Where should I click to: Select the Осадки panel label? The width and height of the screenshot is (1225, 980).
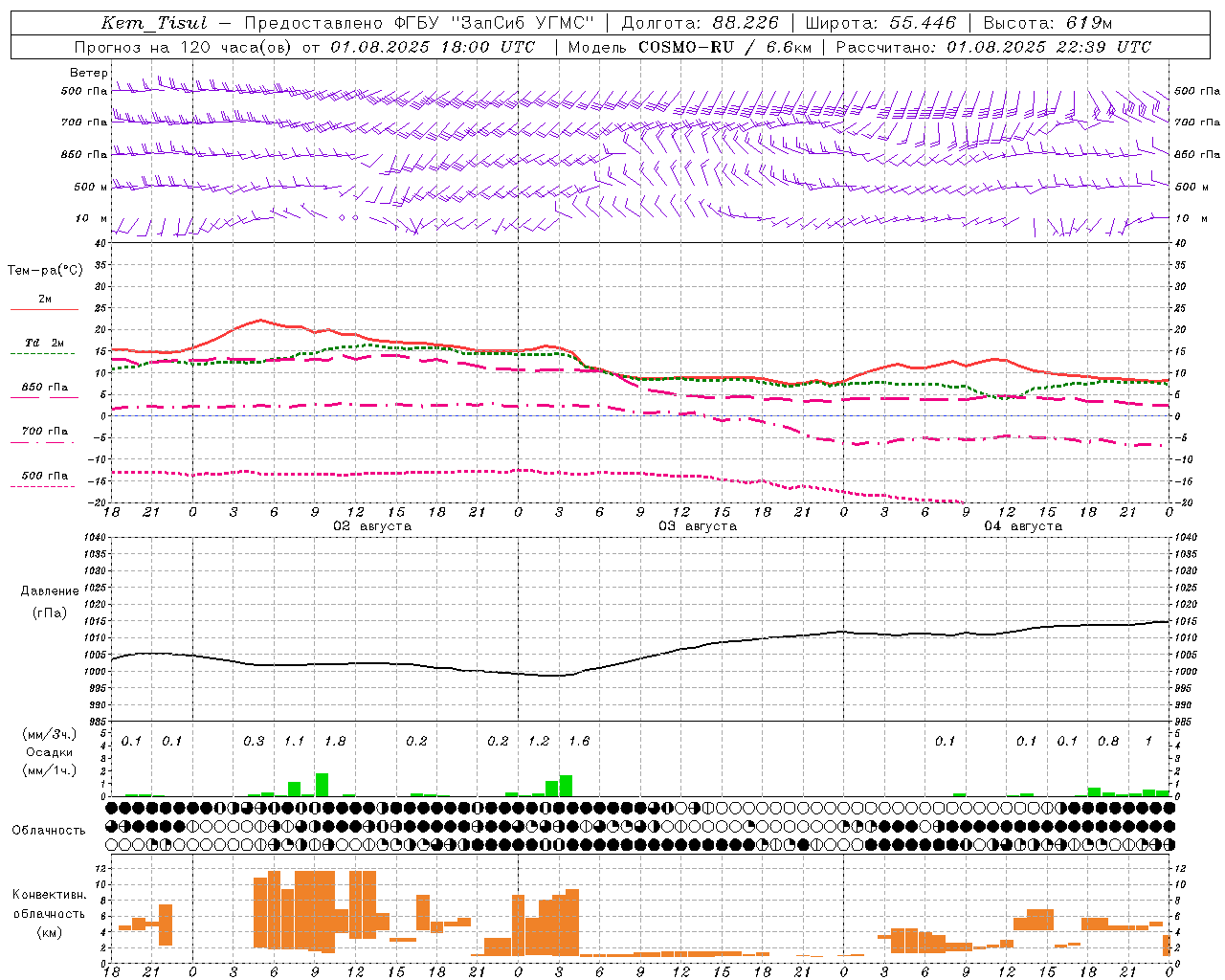point(50,752)
